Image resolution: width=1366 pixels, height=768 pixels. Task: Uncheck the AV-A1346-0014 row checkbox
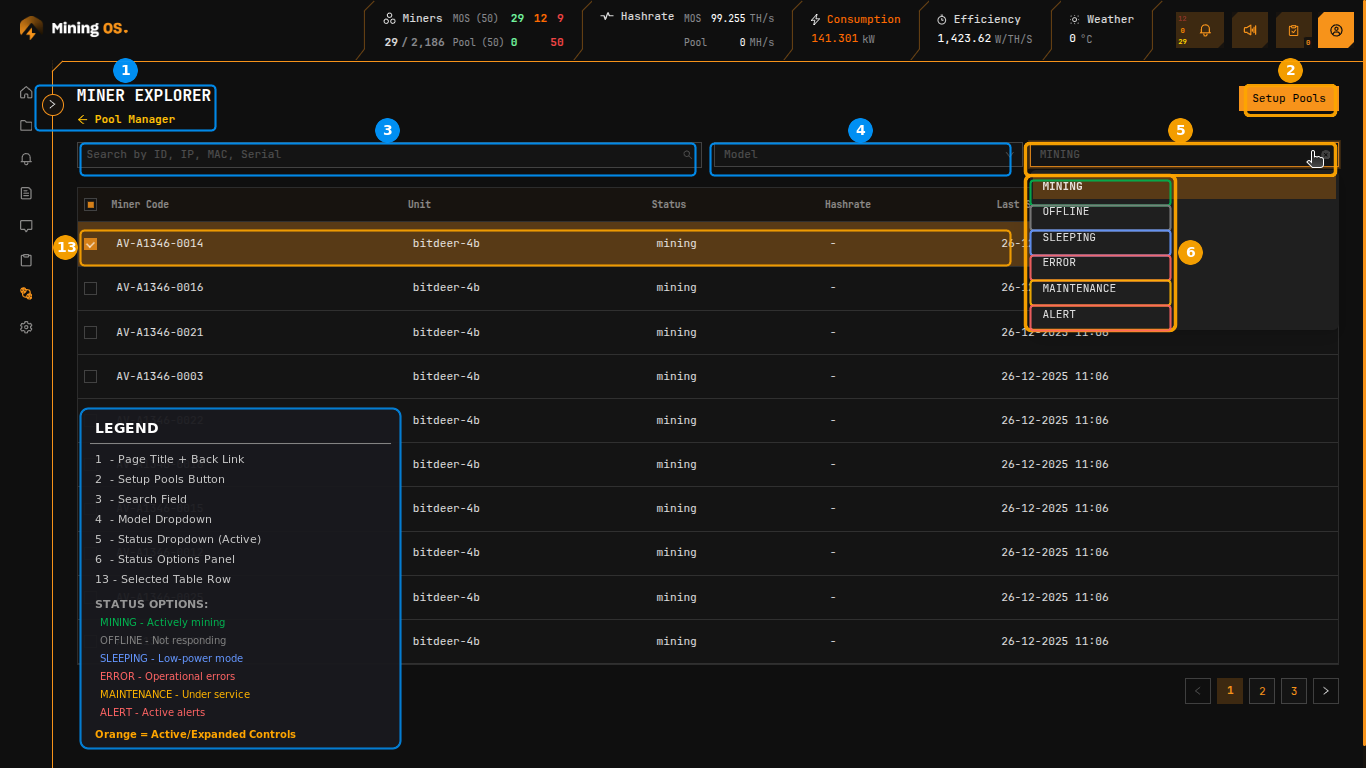(90, 243)
